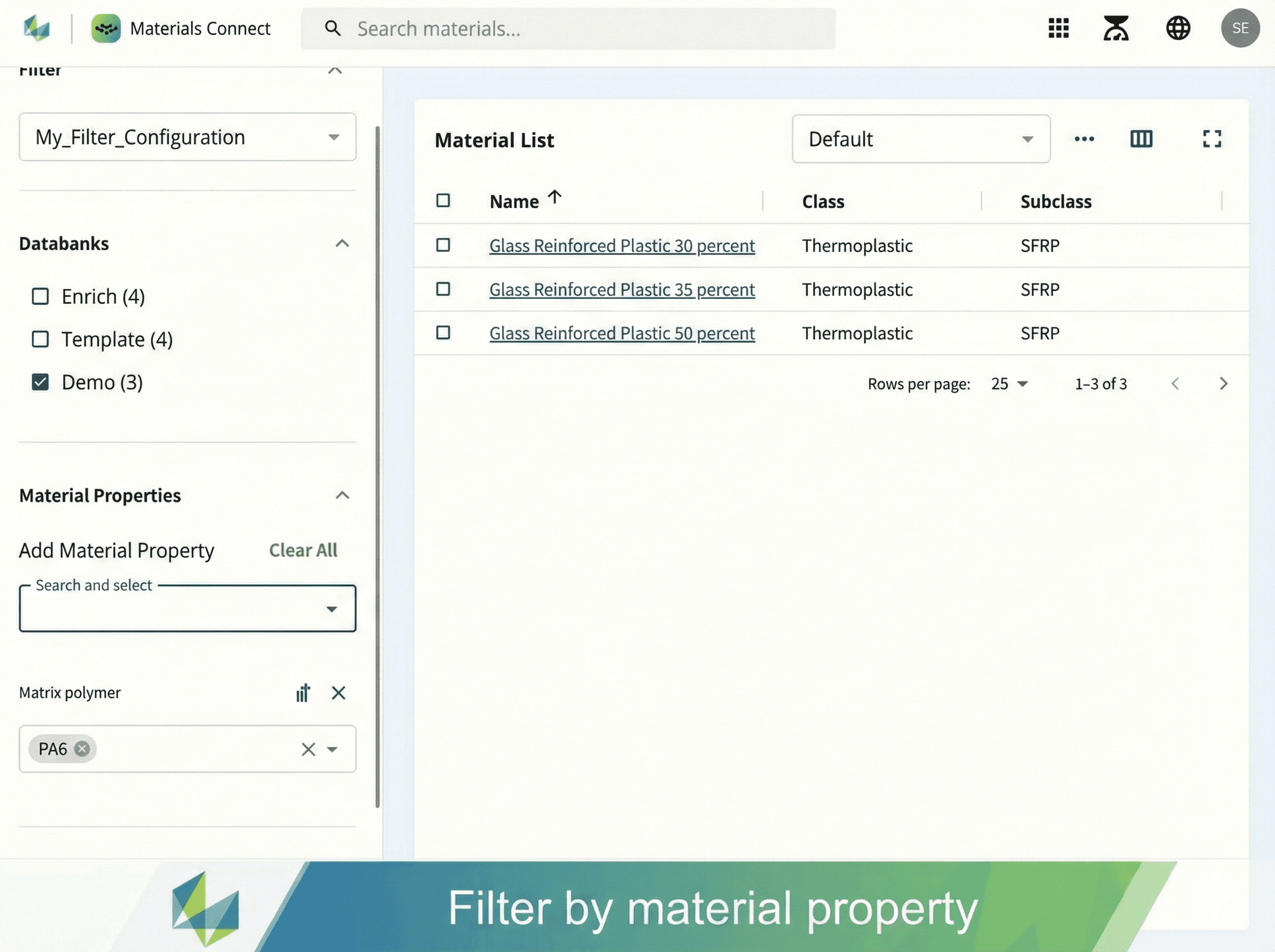Click the Class column header
This screenshot has height=952, width=1275.
coord(823,202)
